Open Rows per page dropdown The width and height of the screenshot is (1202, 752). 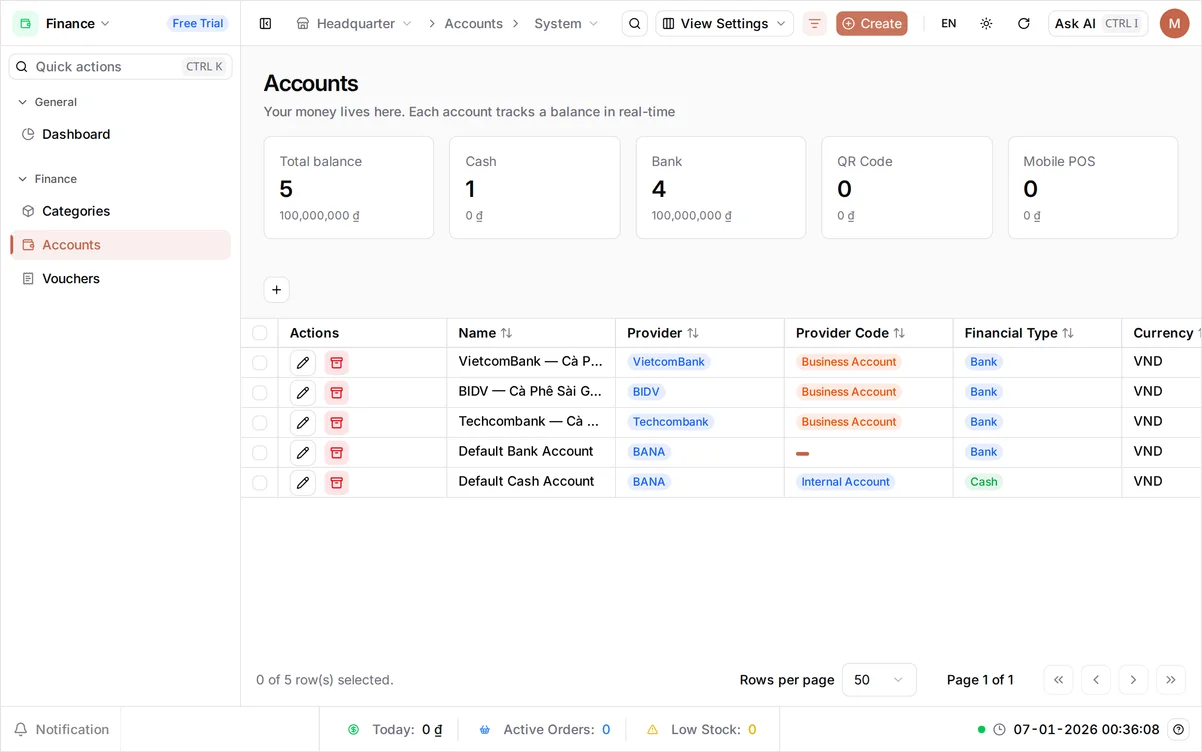click(879, 680)
